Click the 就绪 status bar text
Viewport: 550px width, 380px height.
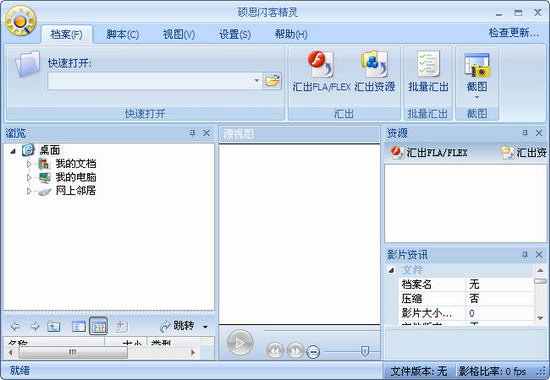click(x=20, y=370)
